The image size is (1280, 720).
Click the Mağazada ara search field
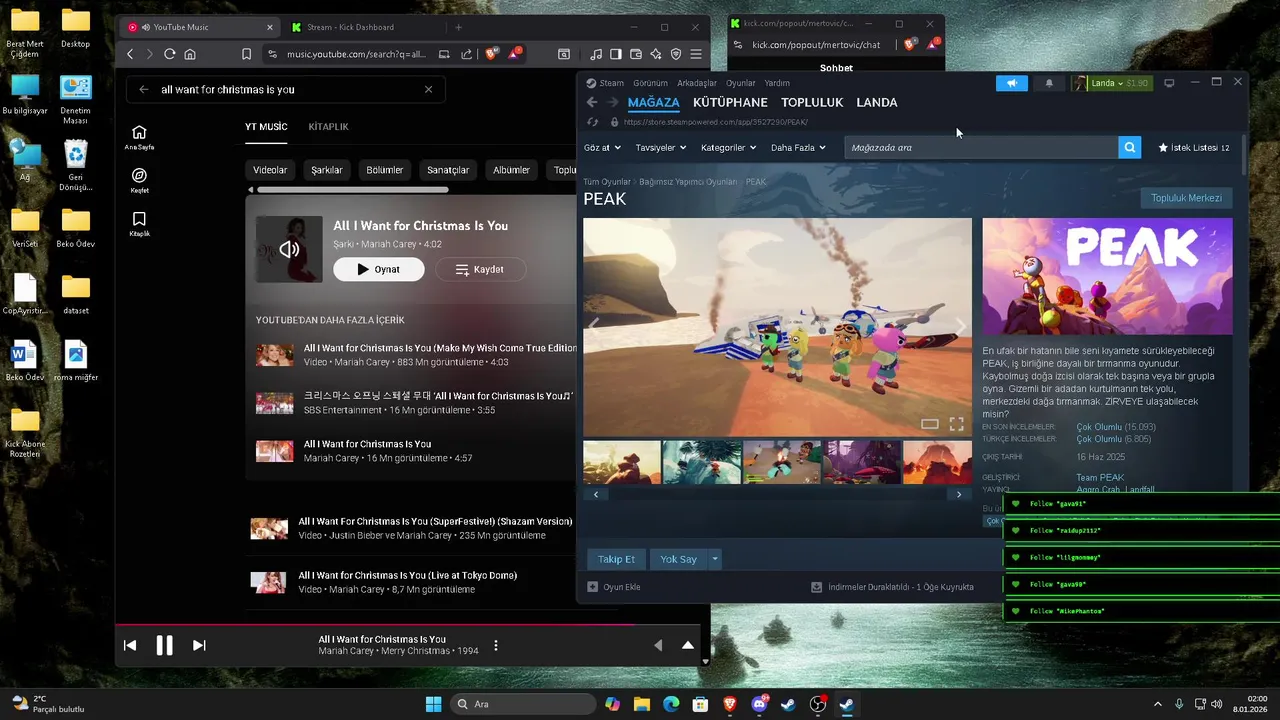click(981, 147)
